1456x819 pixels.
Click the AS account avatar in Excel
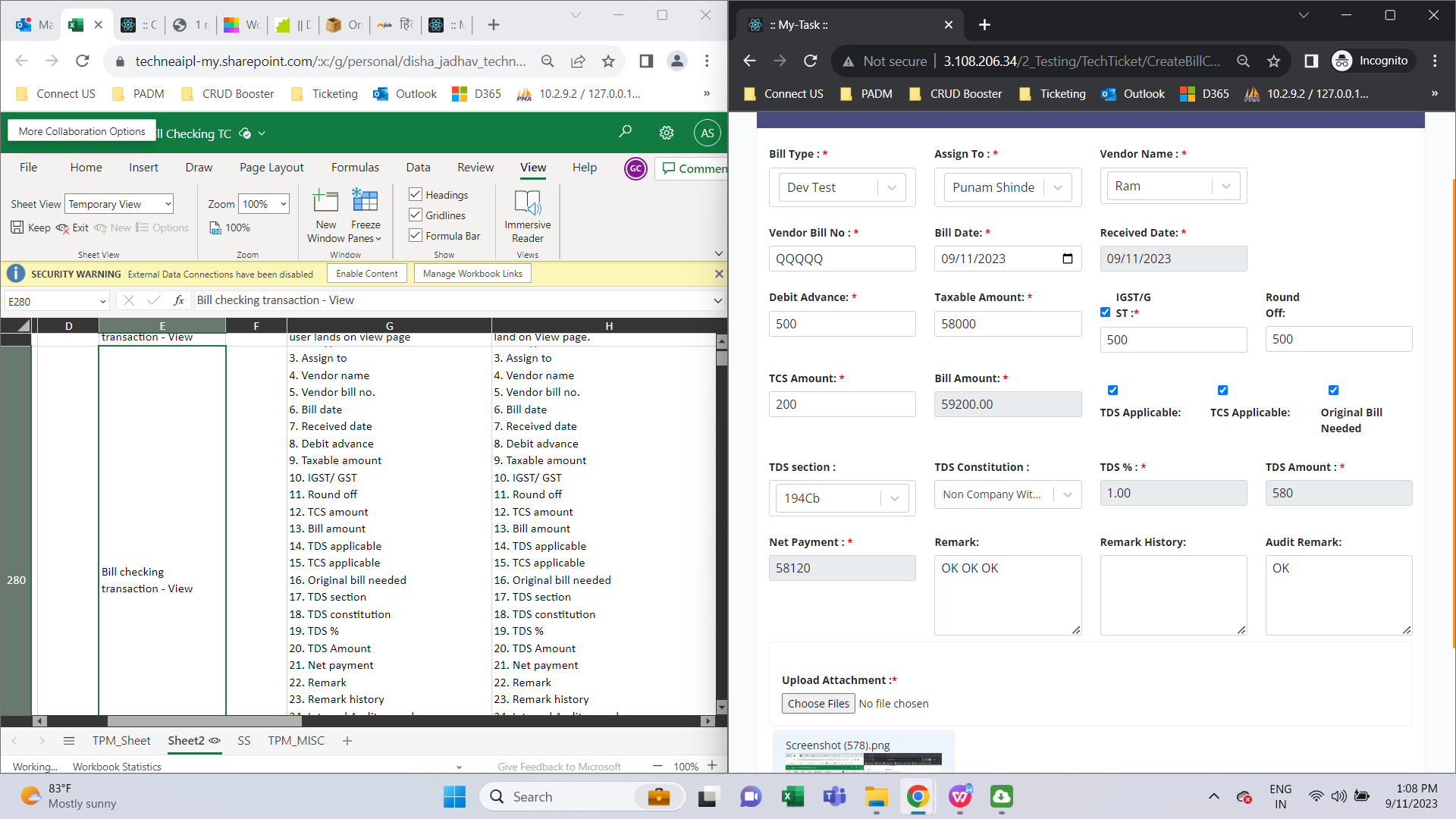click(x=707, y=133)
